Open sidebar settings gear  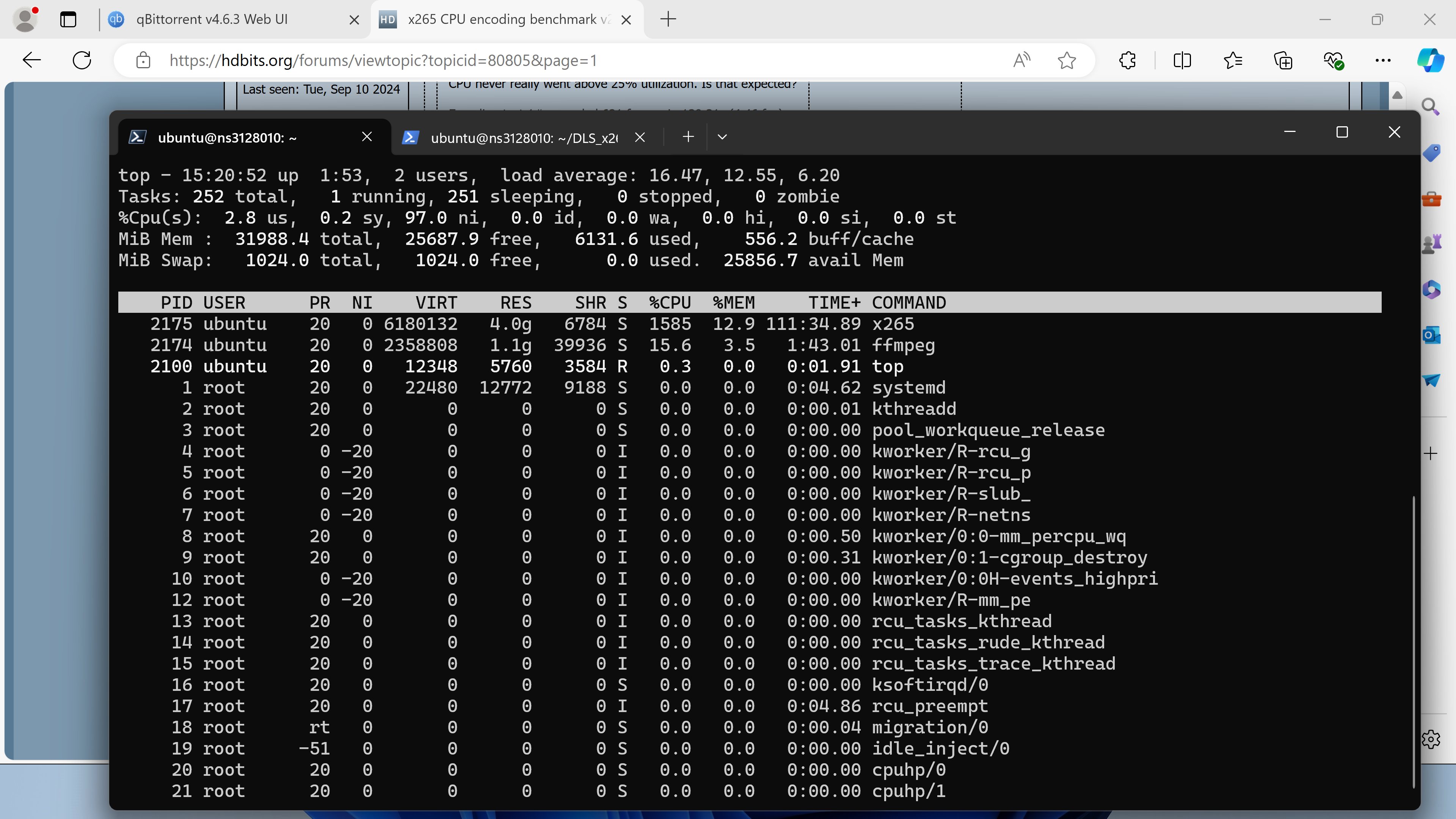[x=1431, y=739]
